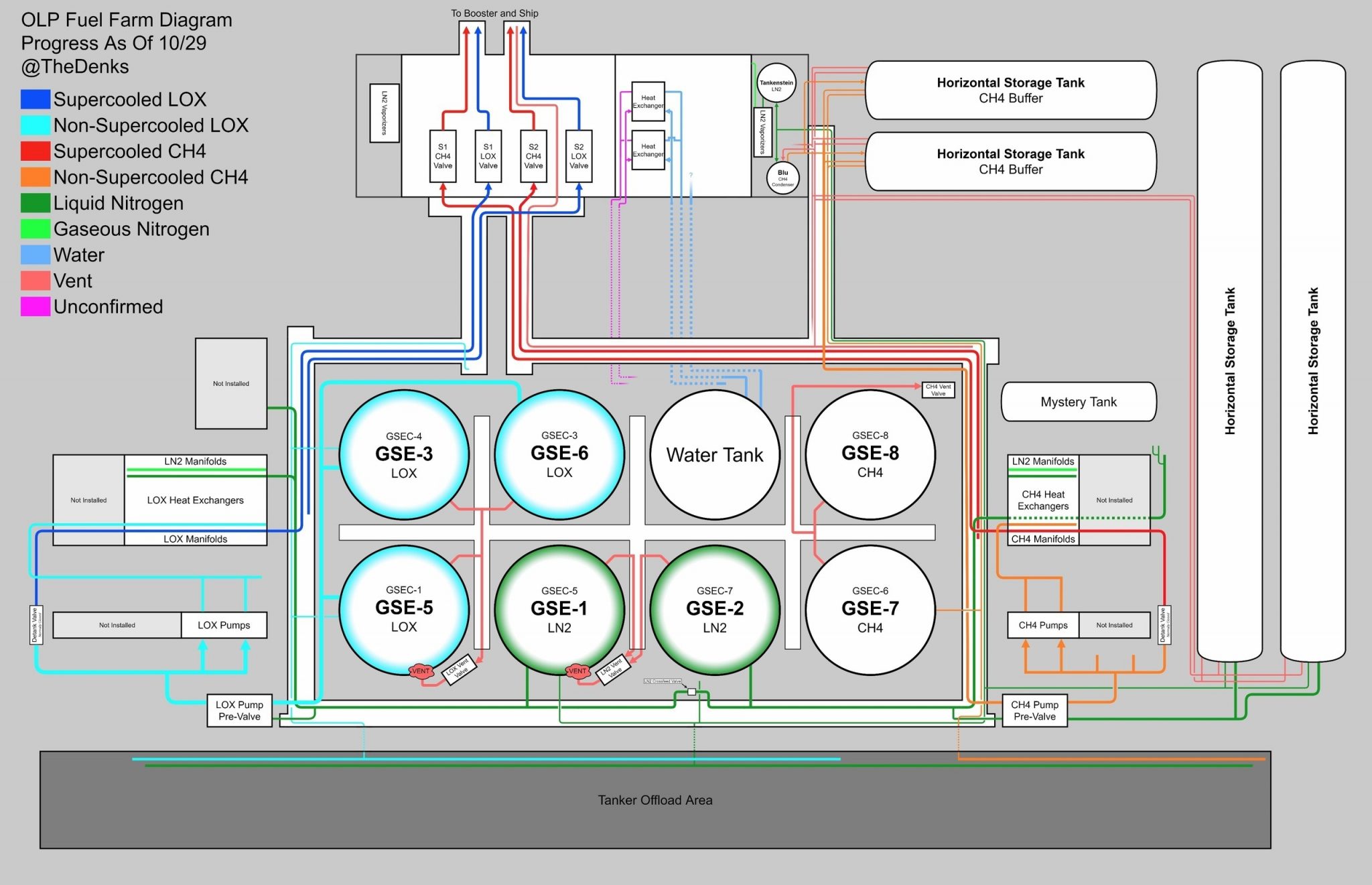Image resolution: width=1372 pixels, height=885 pixels.
Task: Click the CH4 Vent Valve box
Action: pos(938,390)
